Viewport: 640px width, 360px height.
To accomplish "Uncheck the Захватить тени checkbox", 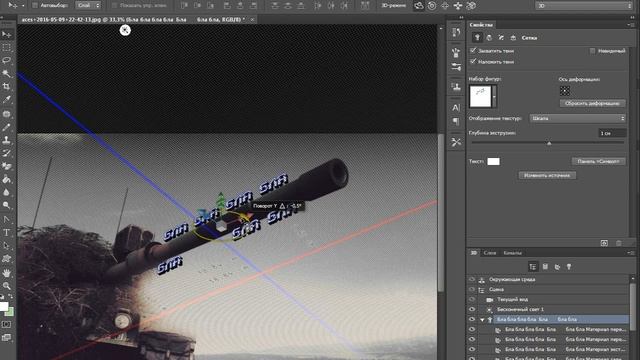I will 473,50.
